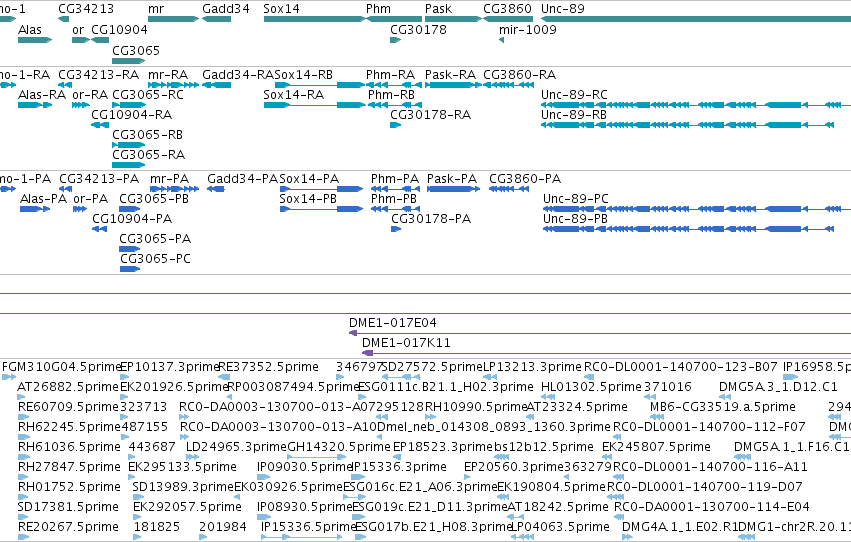
Task: Select protein CG30178-PA
Action: pyautogui.click(x=396, y=229)
